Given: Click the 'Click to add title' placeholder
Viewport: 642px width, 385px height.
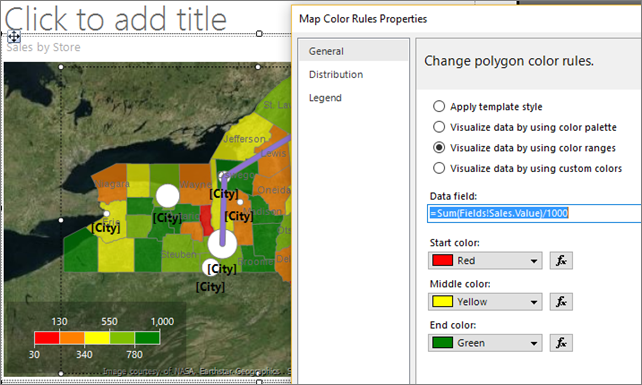Looking at the screenshot, I should coord(116,18).
